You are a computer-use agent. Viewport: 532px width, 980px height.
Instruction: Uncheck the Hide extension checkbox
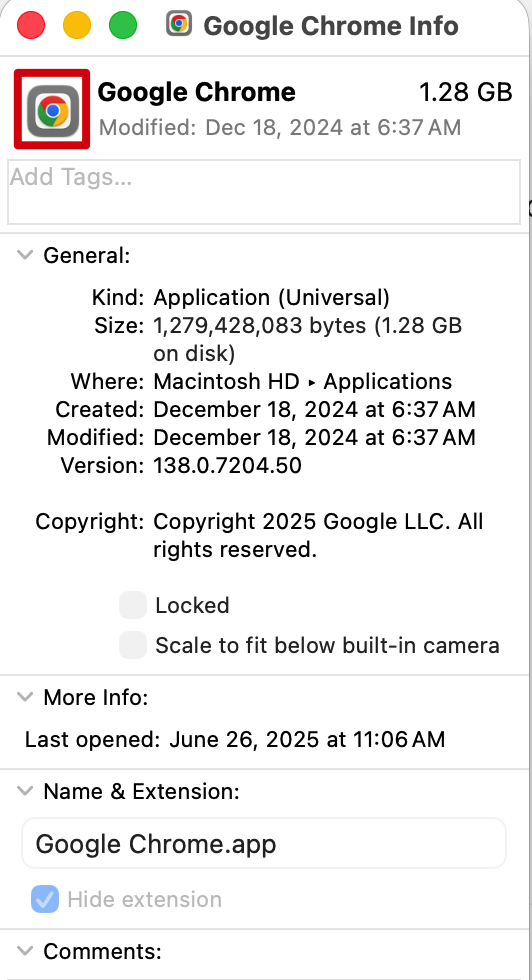tap(45, 899)
